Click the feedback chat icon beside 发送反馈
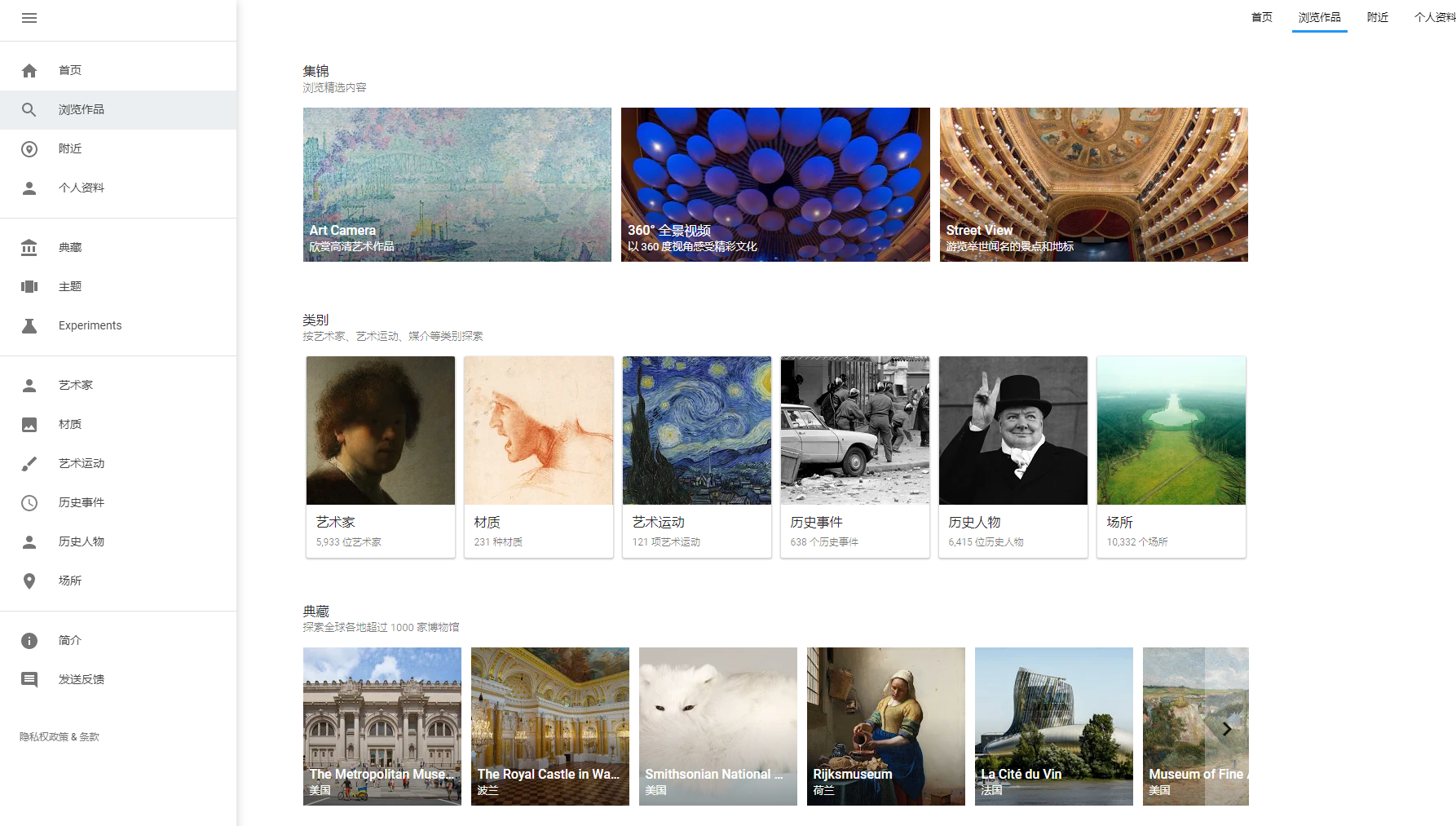This screenshot has height=826, width=1456. (x=29, y=679)
